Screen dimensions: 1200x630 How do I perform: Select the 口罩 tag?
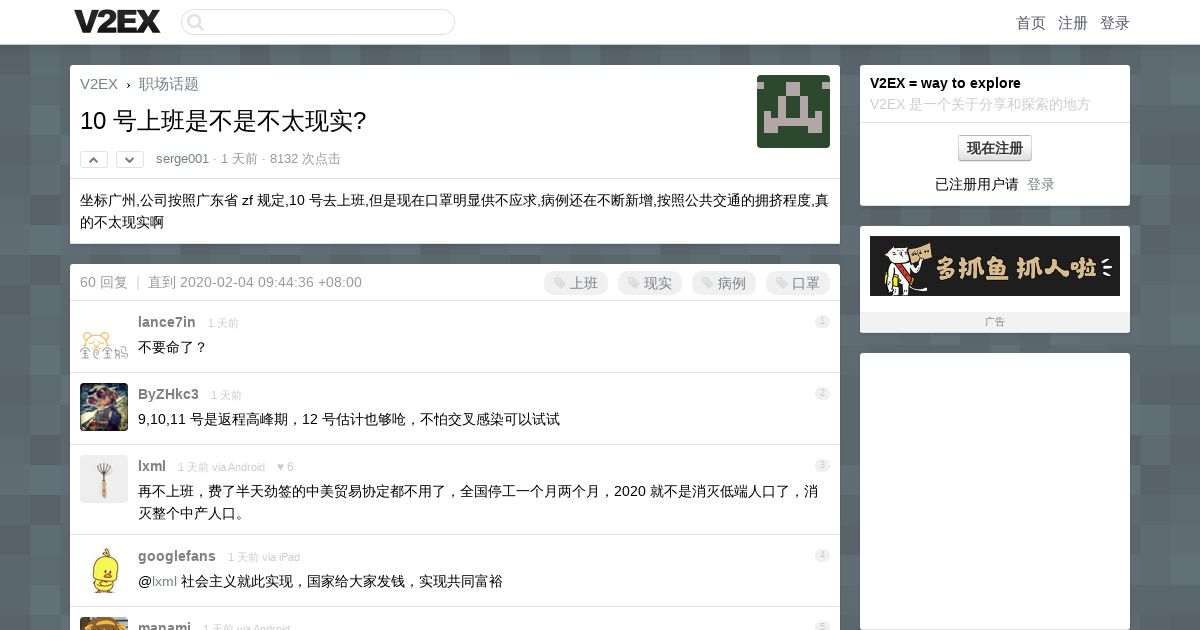pyautogui.click(x=798, y=283)
